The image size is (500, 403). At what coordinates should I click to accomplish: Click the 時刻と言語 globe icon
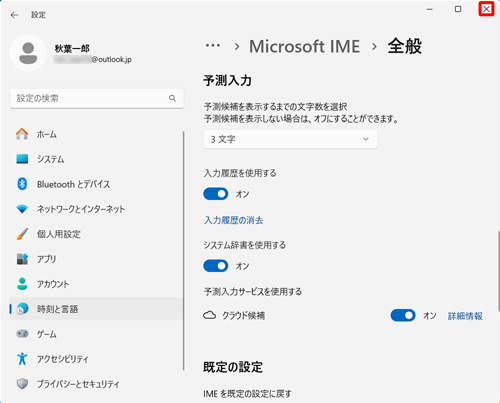click(22, 309)
